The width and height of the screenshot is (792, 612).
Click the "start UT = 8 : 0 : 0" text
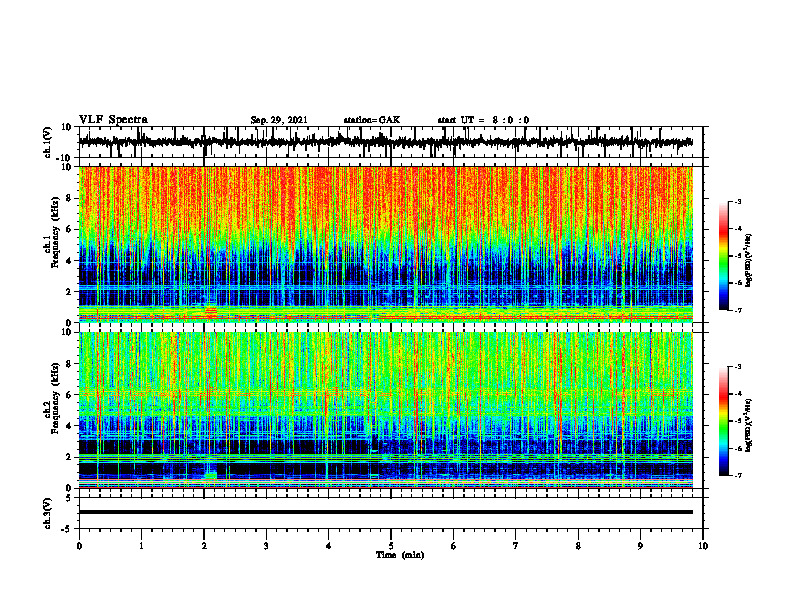483,120
